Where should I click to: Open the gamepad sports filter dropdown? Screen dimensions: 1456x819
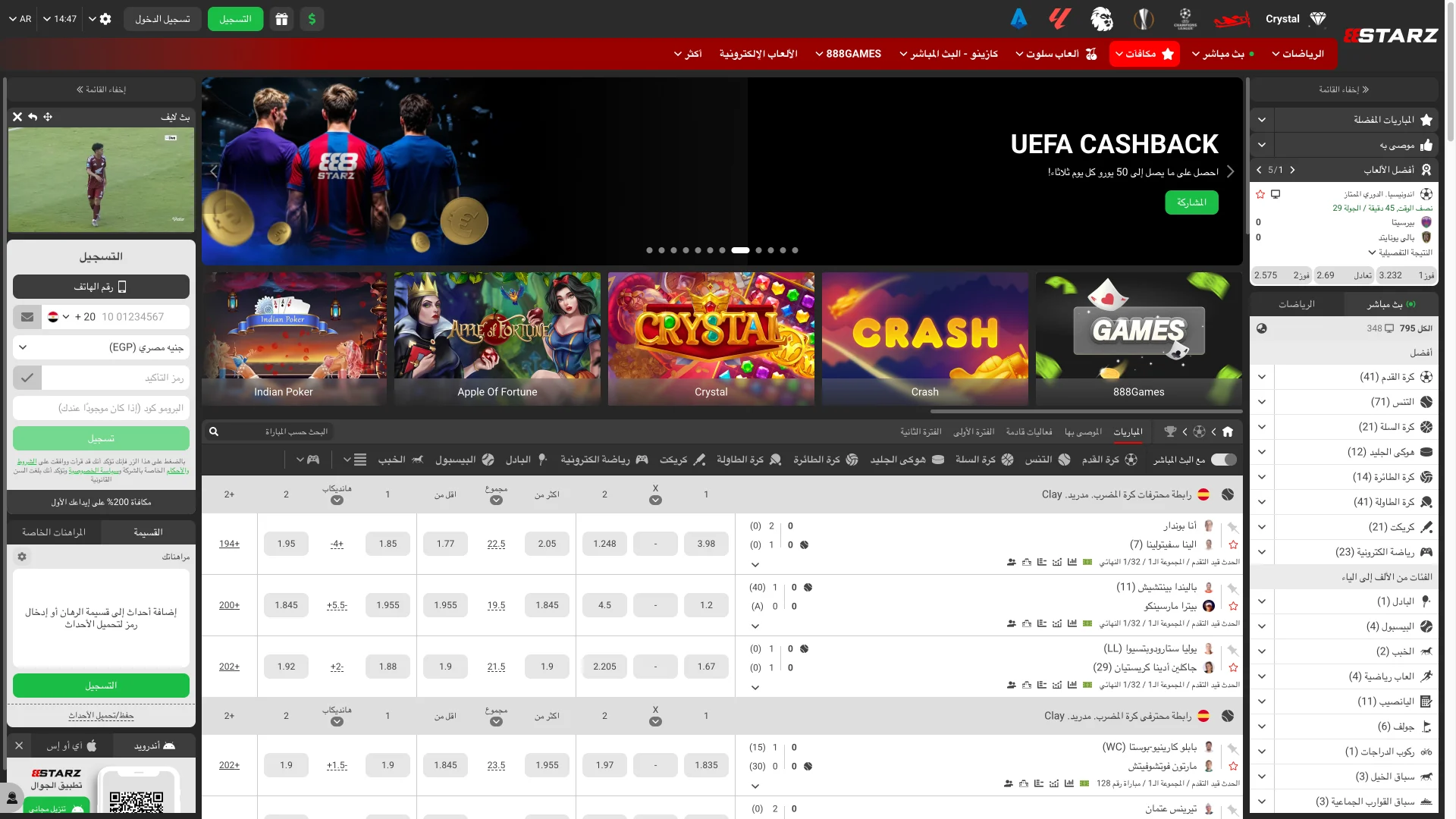click(x=307, y=460)
